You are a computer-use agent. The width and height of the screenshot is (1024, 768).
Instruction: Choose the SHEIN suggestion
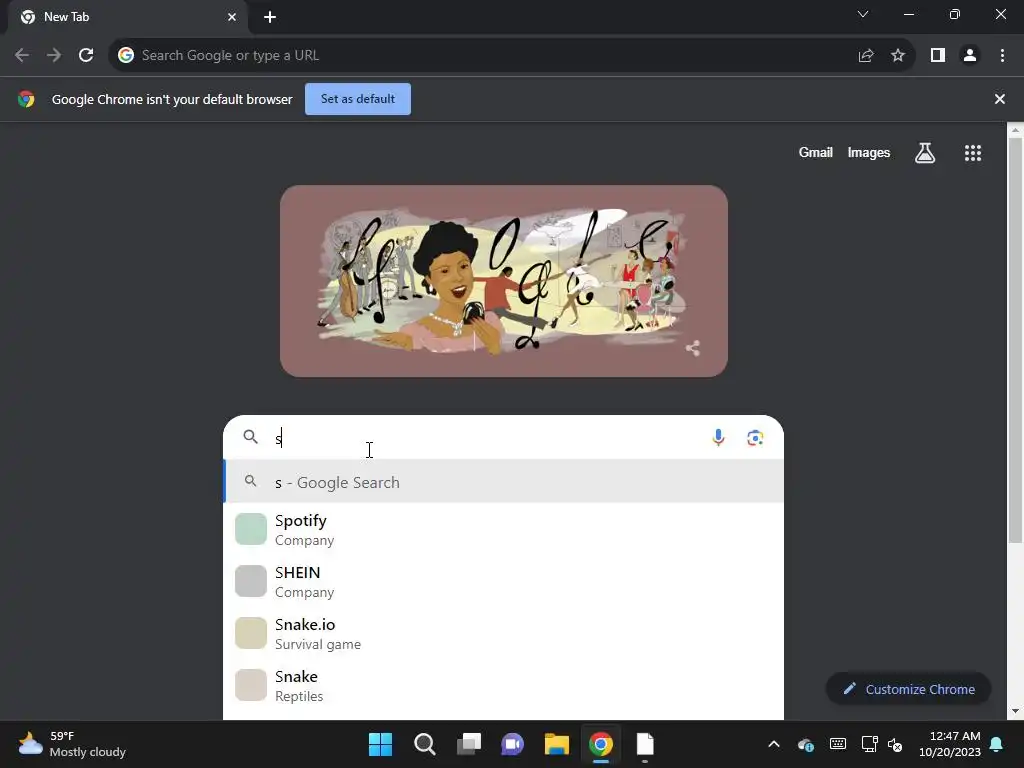504,581
